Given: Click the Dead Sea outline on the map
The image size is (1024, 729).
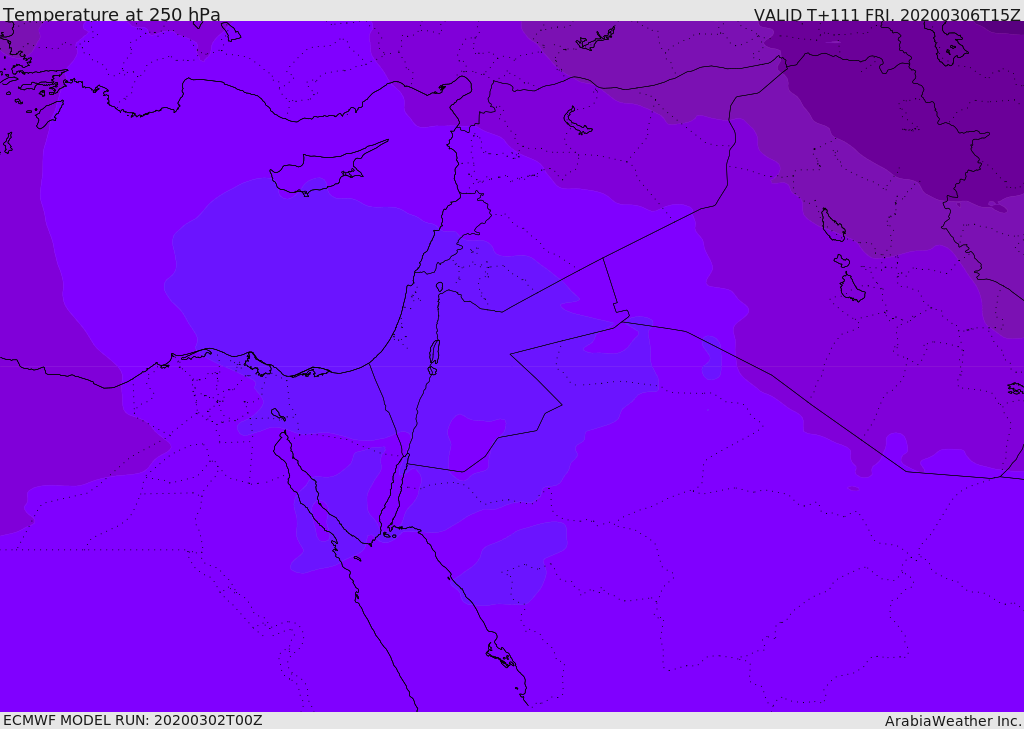Looking at the screenshot, I should click(x=434, y=356).
